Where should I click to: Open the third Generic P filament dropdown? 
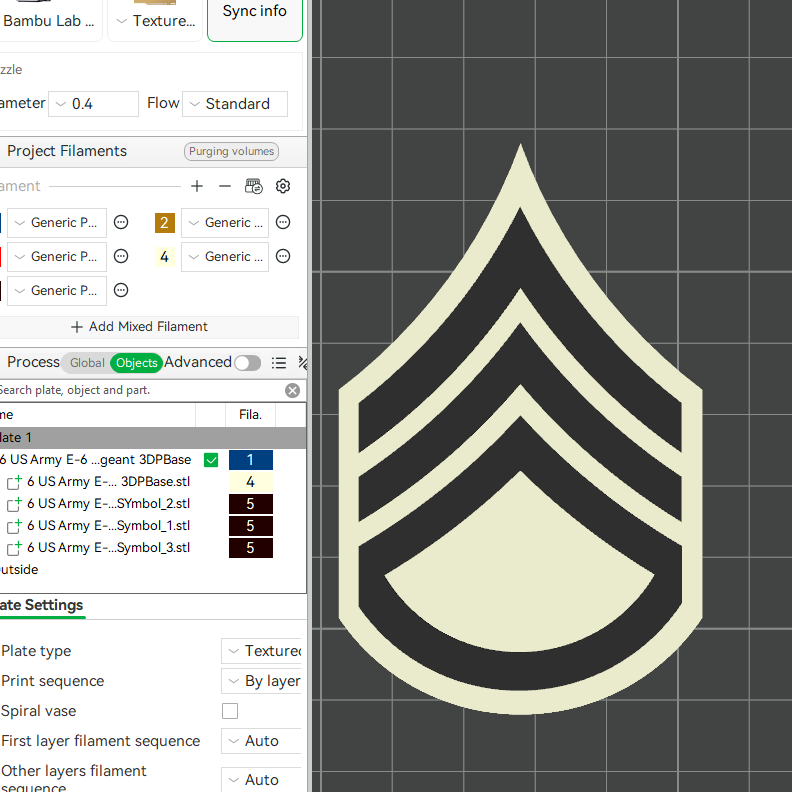pyautogui.click(x=57, y=291)
